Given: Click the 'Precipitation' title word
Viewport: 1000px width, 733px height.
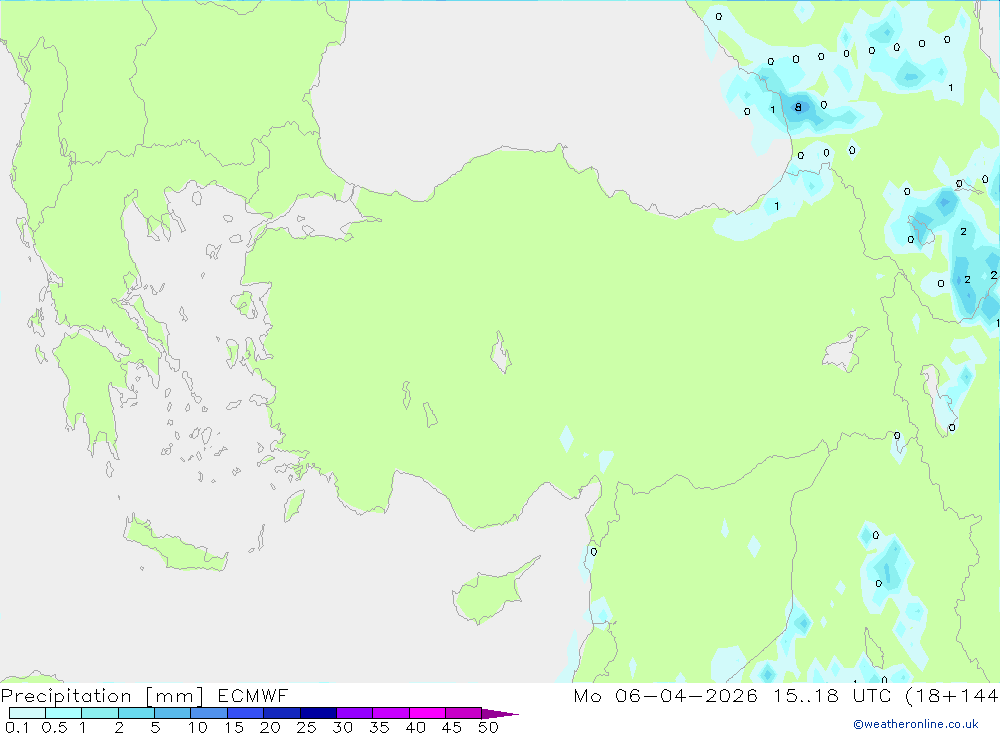Looking at the screenshot, I should click(x=66, y=696).
